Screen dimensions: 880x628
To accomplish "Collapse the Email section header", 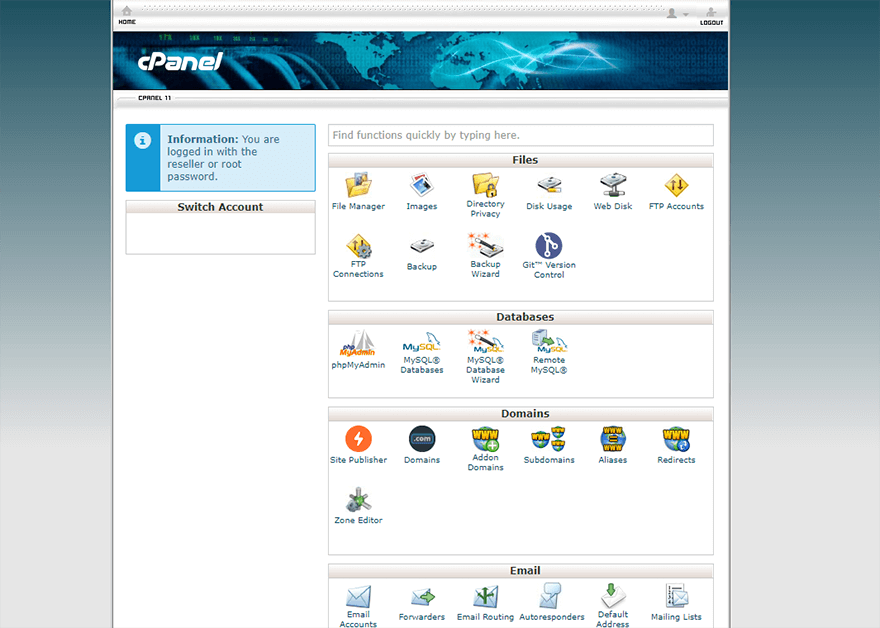I will [521, 571].
